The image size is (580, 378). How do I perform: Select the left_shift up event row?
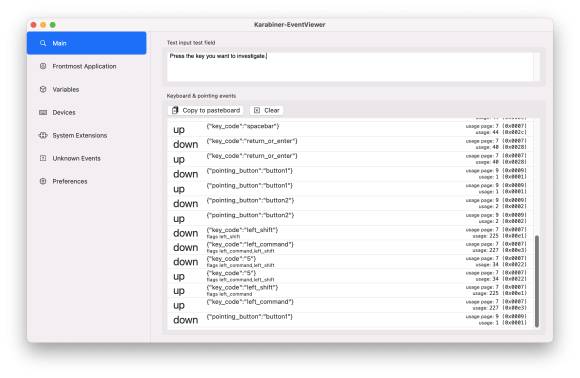pyautogui.click(x=350, y=290)
